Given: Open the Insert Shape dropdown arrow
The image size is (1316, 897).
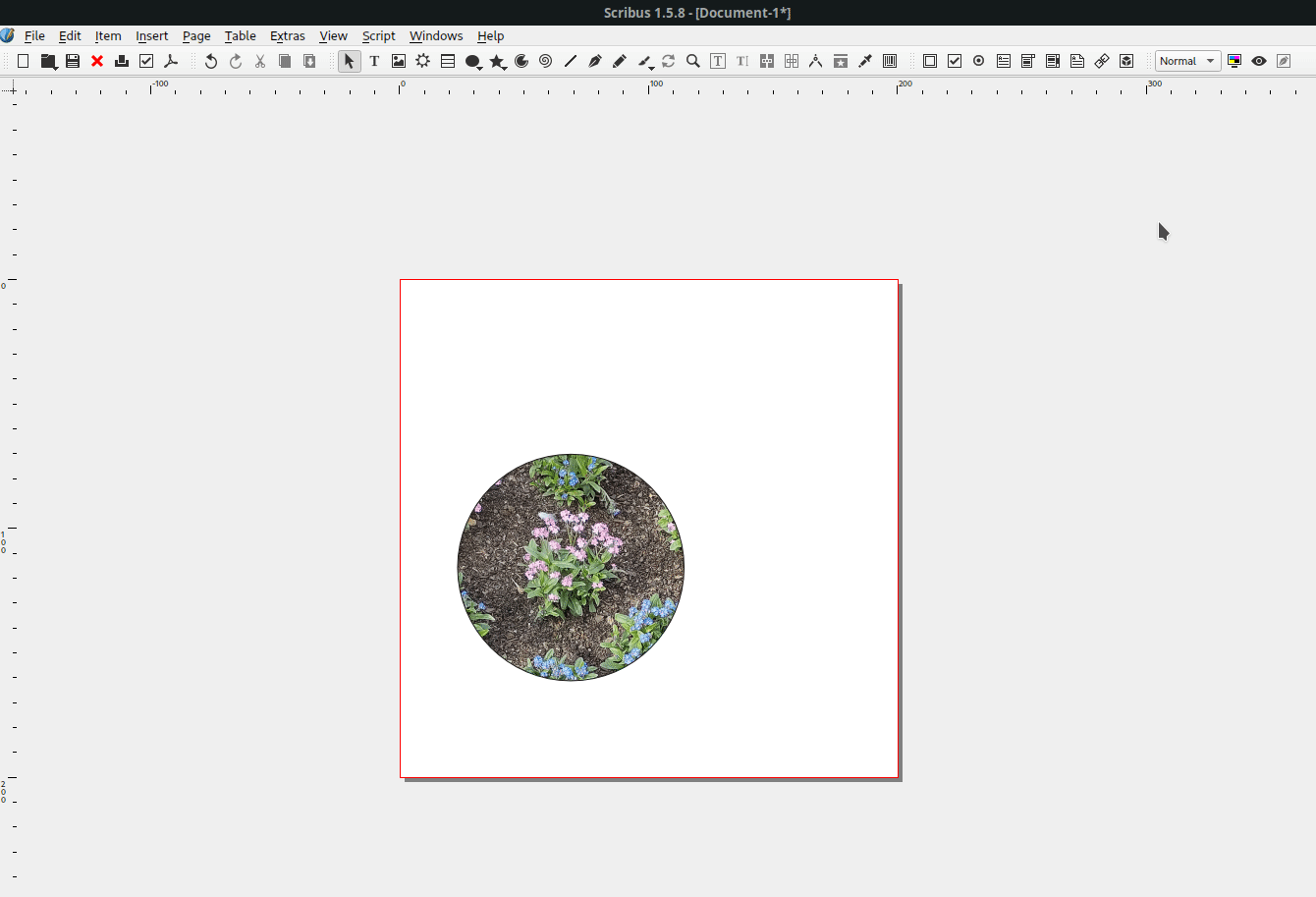Looking at the screenshot, I should coord(478,67).
